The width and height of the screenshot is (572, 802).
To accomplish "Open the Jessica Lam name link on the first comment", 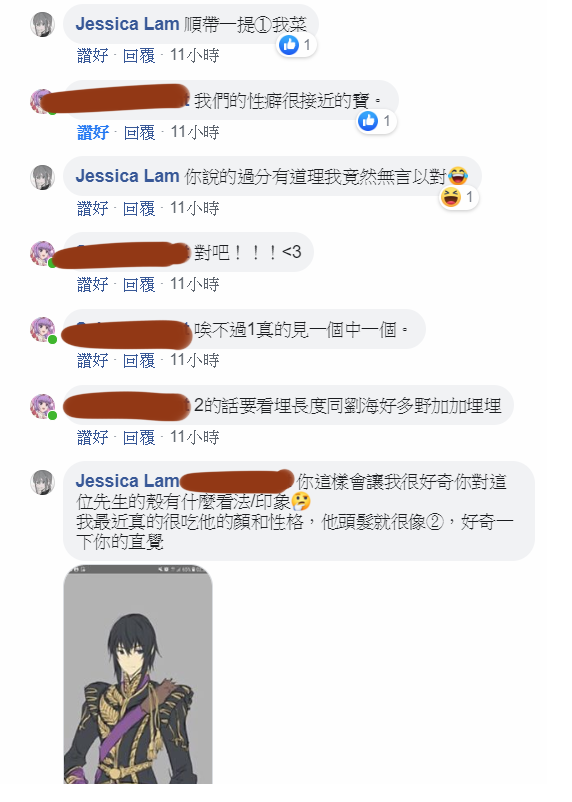I will click(x=127, y=24).
